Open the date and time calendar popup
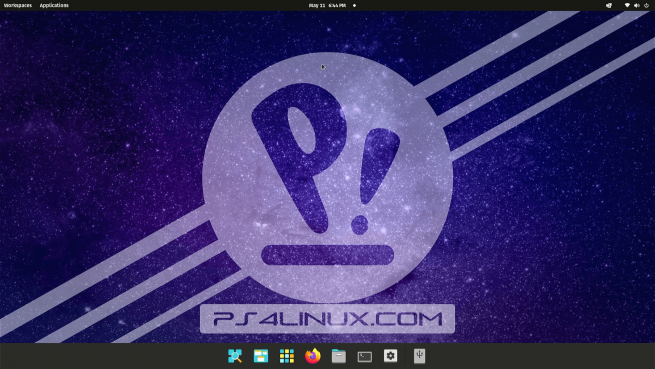 click(x=327, y=5)
